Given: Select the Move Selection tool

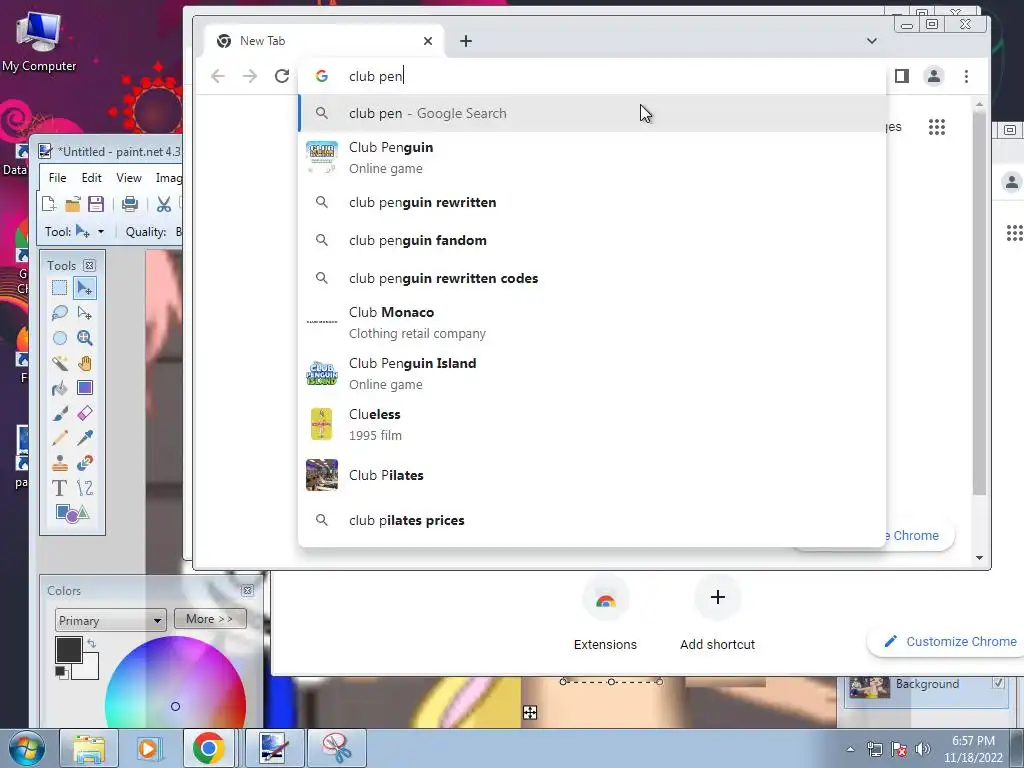Looking at the screenshot, I should tap(85, 313).
